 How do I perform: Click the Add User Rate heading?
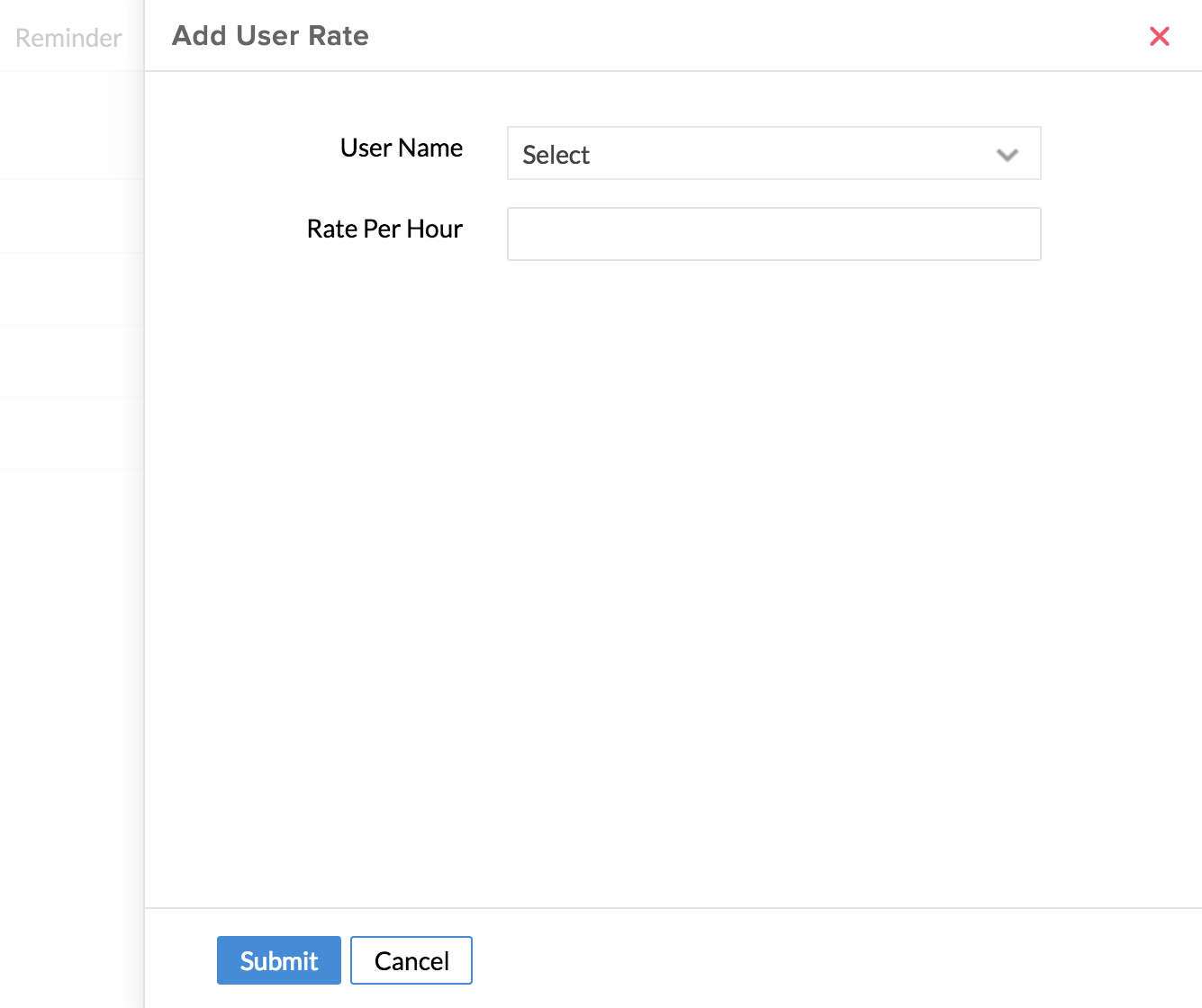click(x=270, y=36)
